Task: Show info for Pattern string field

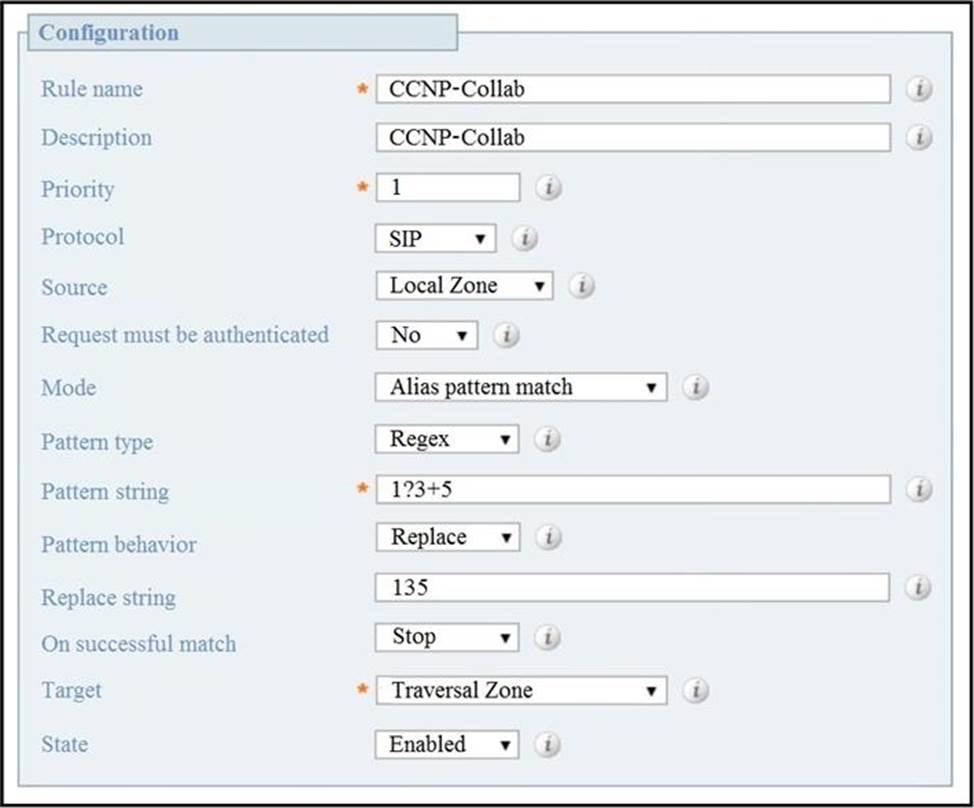Action: (919, 489)
